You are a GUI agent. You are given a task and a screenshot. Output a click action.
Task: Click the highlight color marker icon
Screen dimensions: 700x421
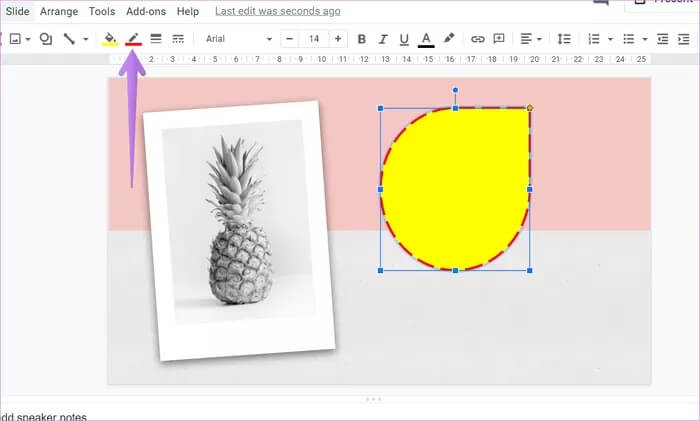click(449, 39)
